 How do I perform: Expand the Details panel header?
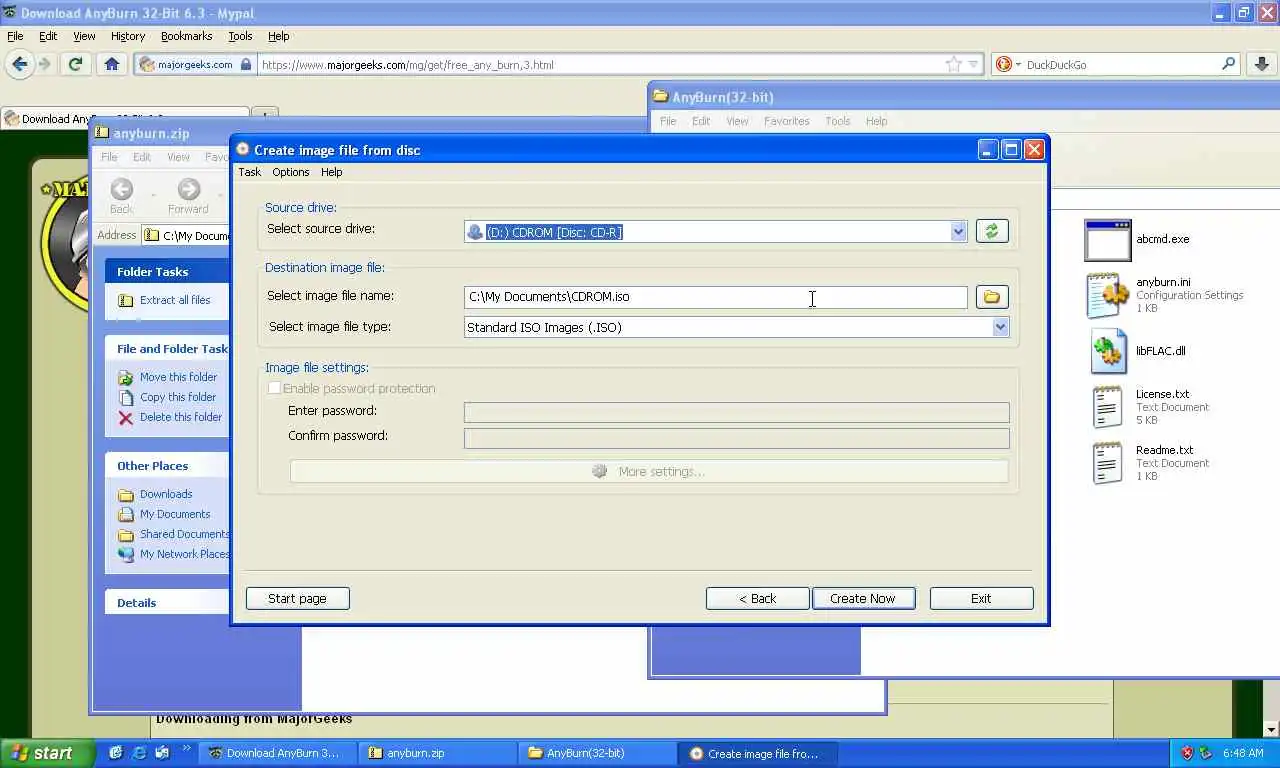[167, 602]
